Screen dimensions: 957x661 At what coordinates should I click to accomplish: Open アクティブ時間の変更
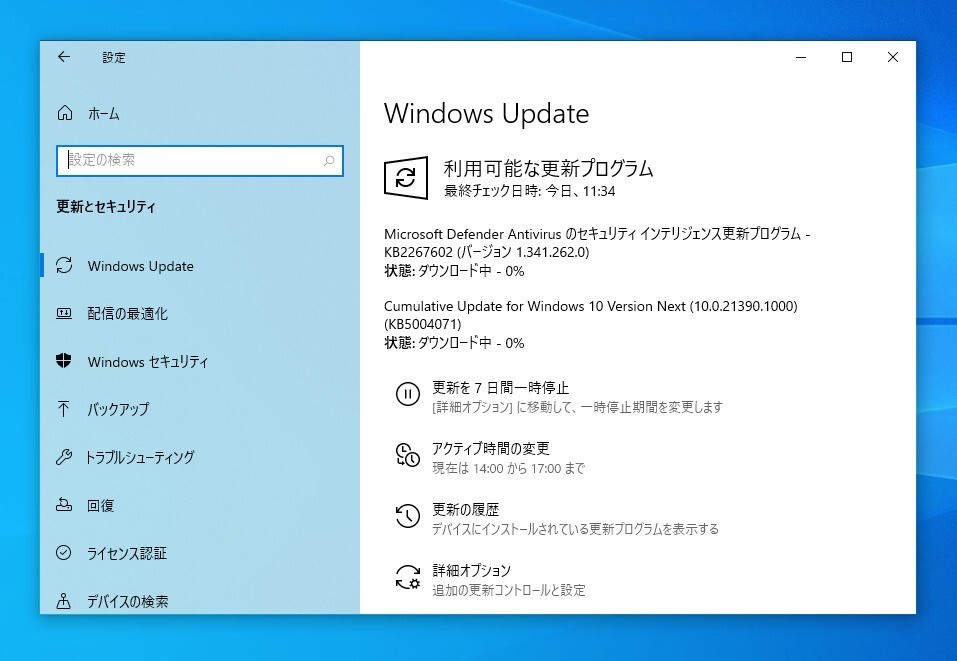pos(491,449)
